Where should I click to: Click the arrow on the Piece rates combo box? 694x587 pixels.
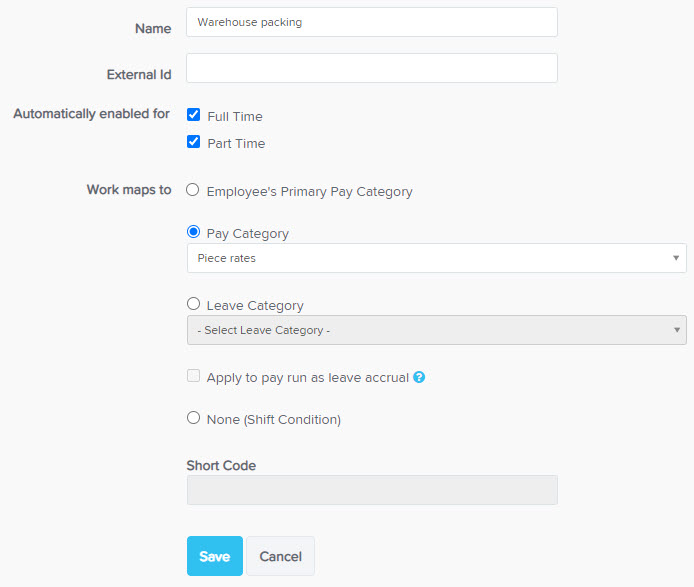pos(676,258)
